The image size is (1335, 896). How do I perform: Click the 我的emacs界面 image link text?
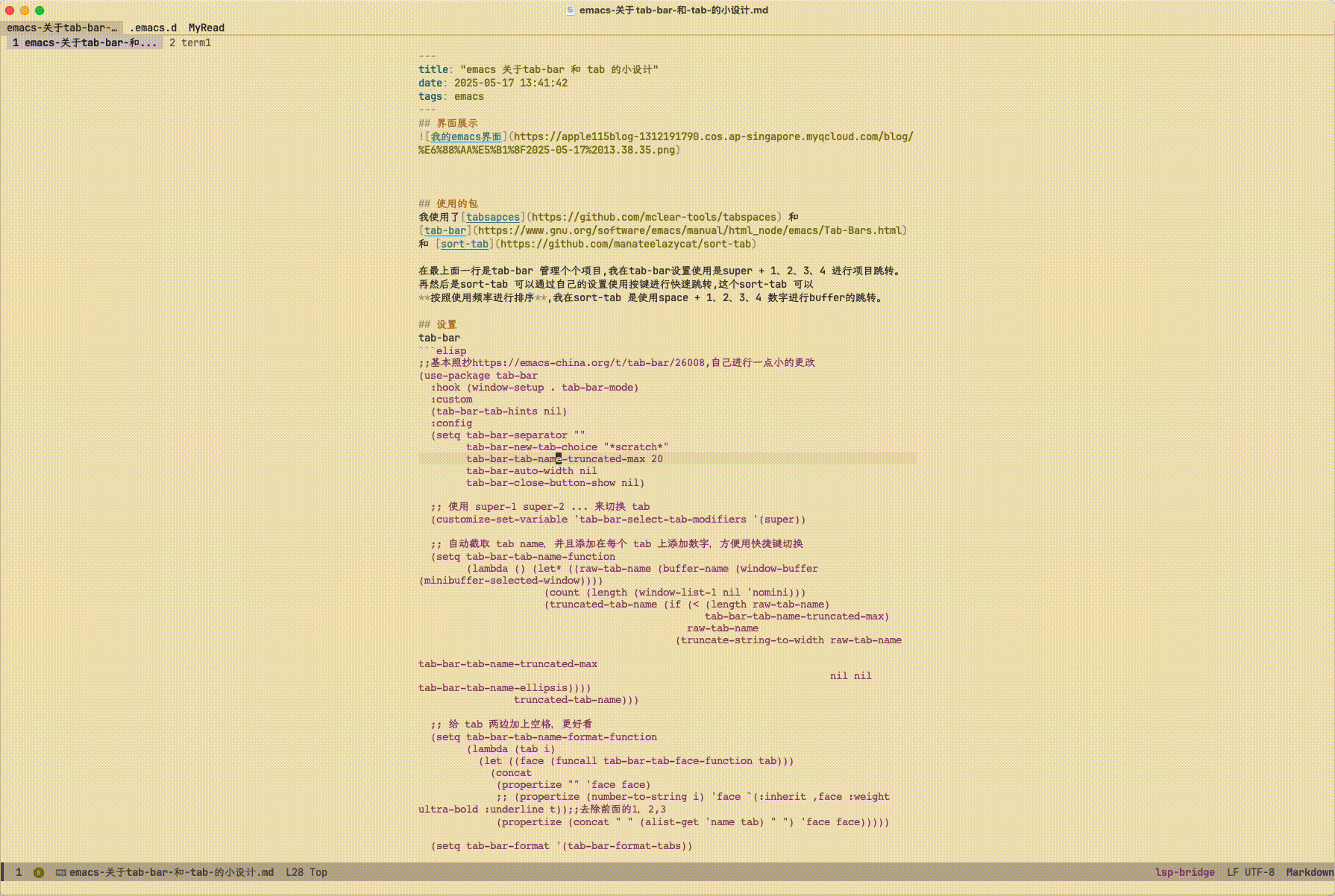coord(465,136)
